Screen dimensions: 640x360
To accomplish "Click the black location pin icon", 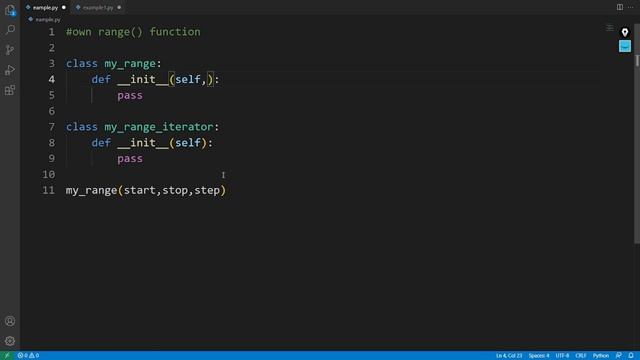I will click(625, 32).
